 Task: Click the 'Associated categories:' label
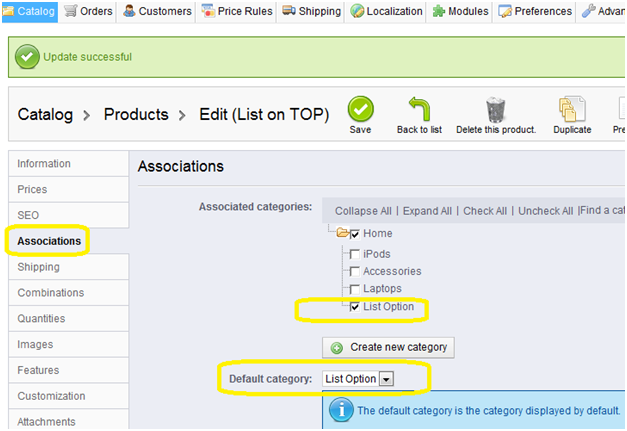point(256,207)
